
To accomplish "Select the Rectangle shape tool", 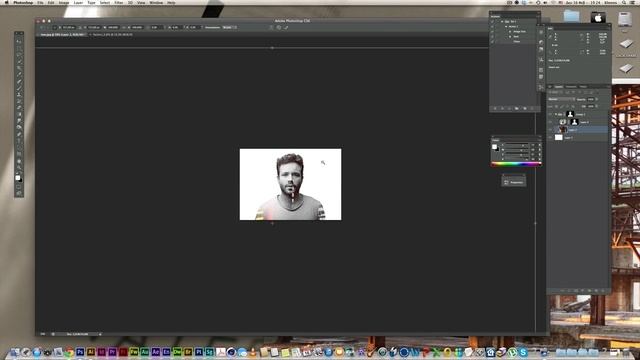I will coord(19,154).
